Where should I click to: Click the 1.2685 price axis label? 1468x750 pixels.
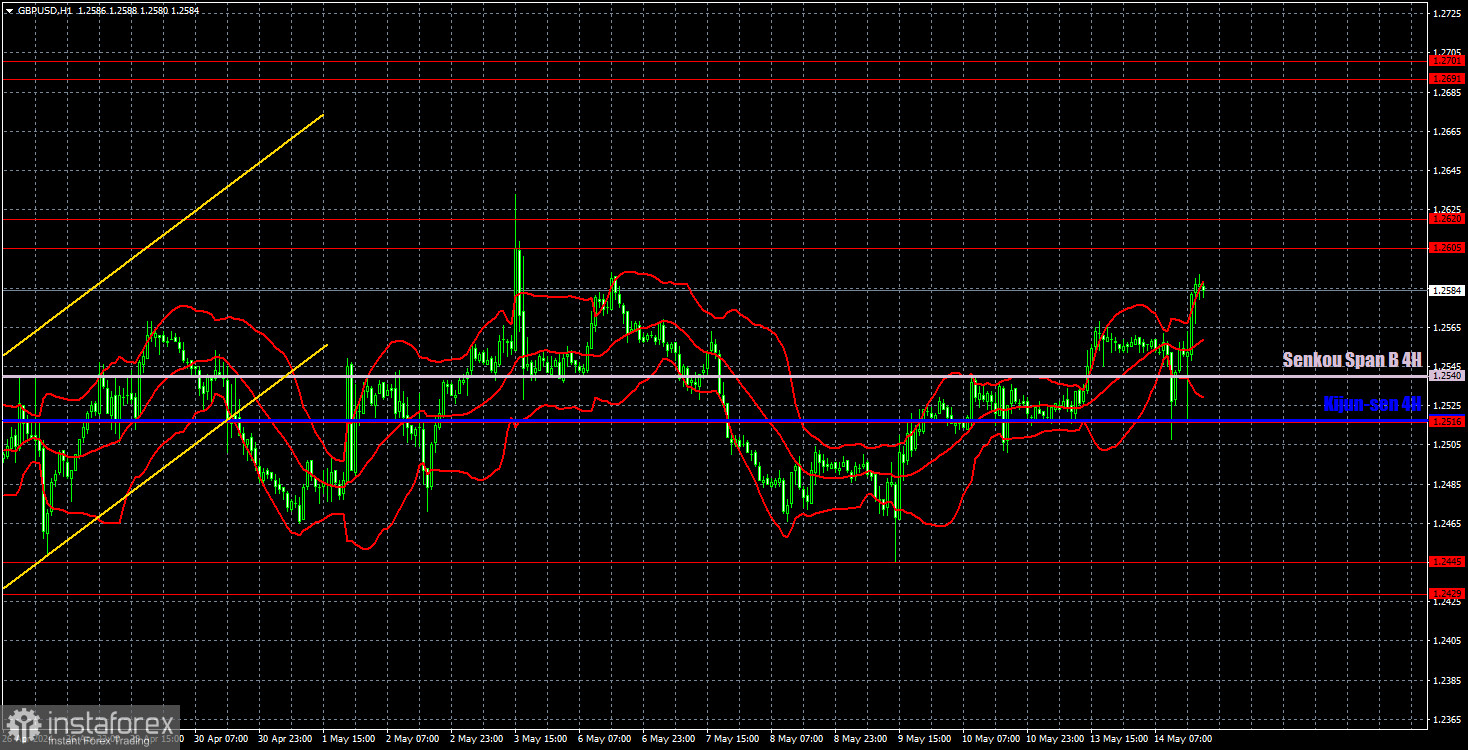[1447, 92]
